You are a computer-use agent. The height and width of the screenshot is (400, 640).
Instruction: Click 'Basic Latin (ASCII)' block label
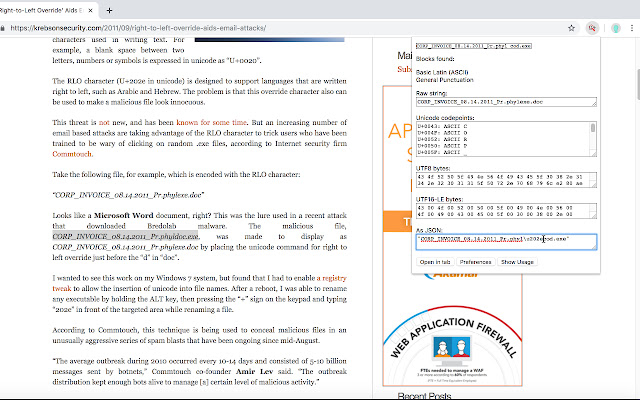[442, 72]
